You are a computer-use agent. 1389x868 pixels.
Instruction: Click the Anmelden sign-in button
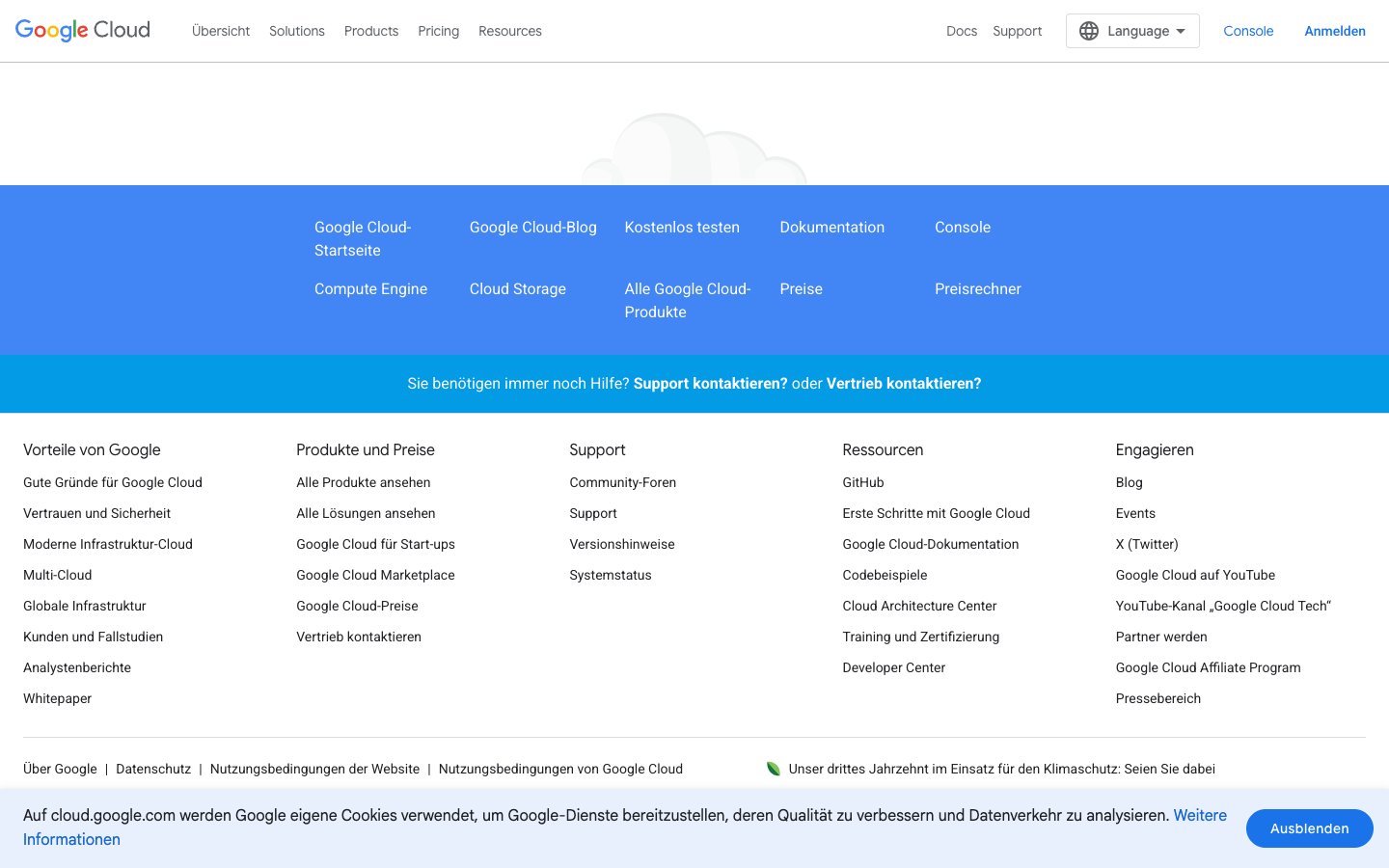[x=1334, y=31]
